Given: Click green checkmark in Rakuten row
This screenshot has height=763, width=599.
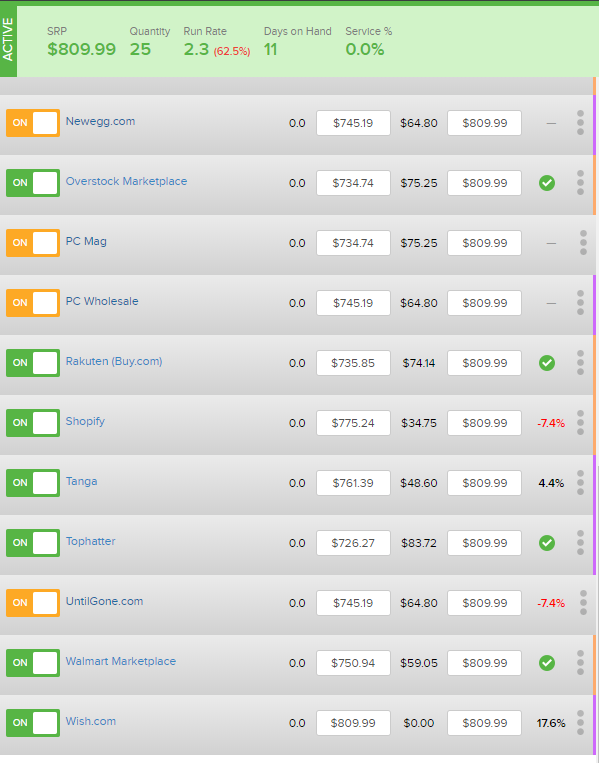Looking at the screenshot, I should pos(547,363).
